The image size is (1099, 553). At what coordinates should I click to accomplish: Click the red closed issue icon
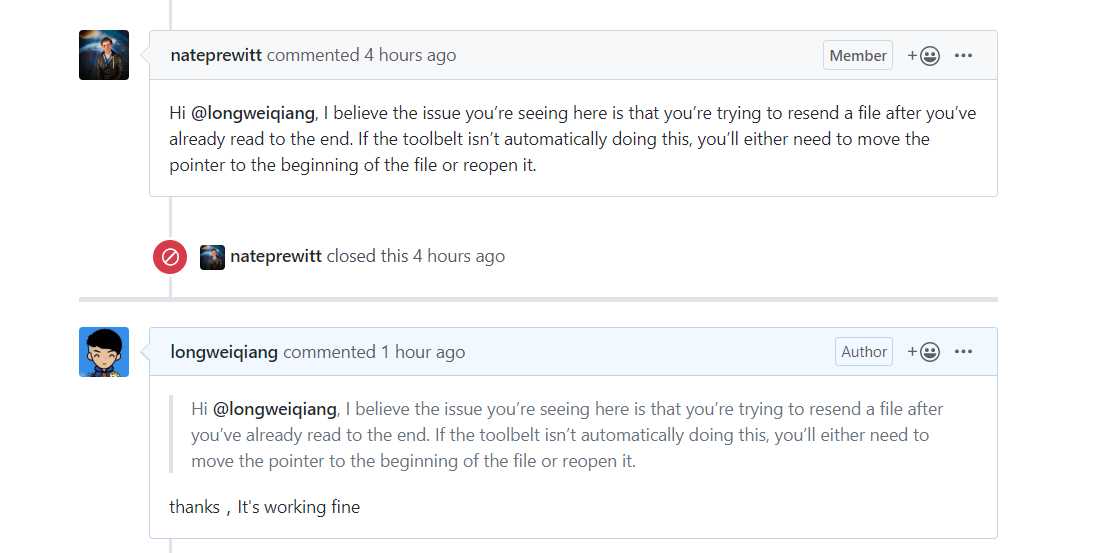170,257
